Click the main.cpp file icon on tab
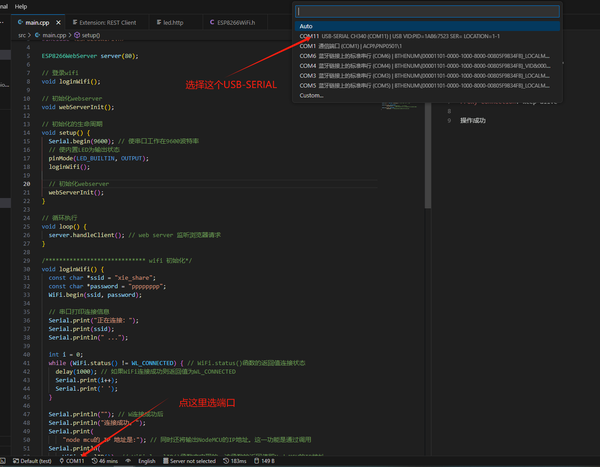 (20, 23)
